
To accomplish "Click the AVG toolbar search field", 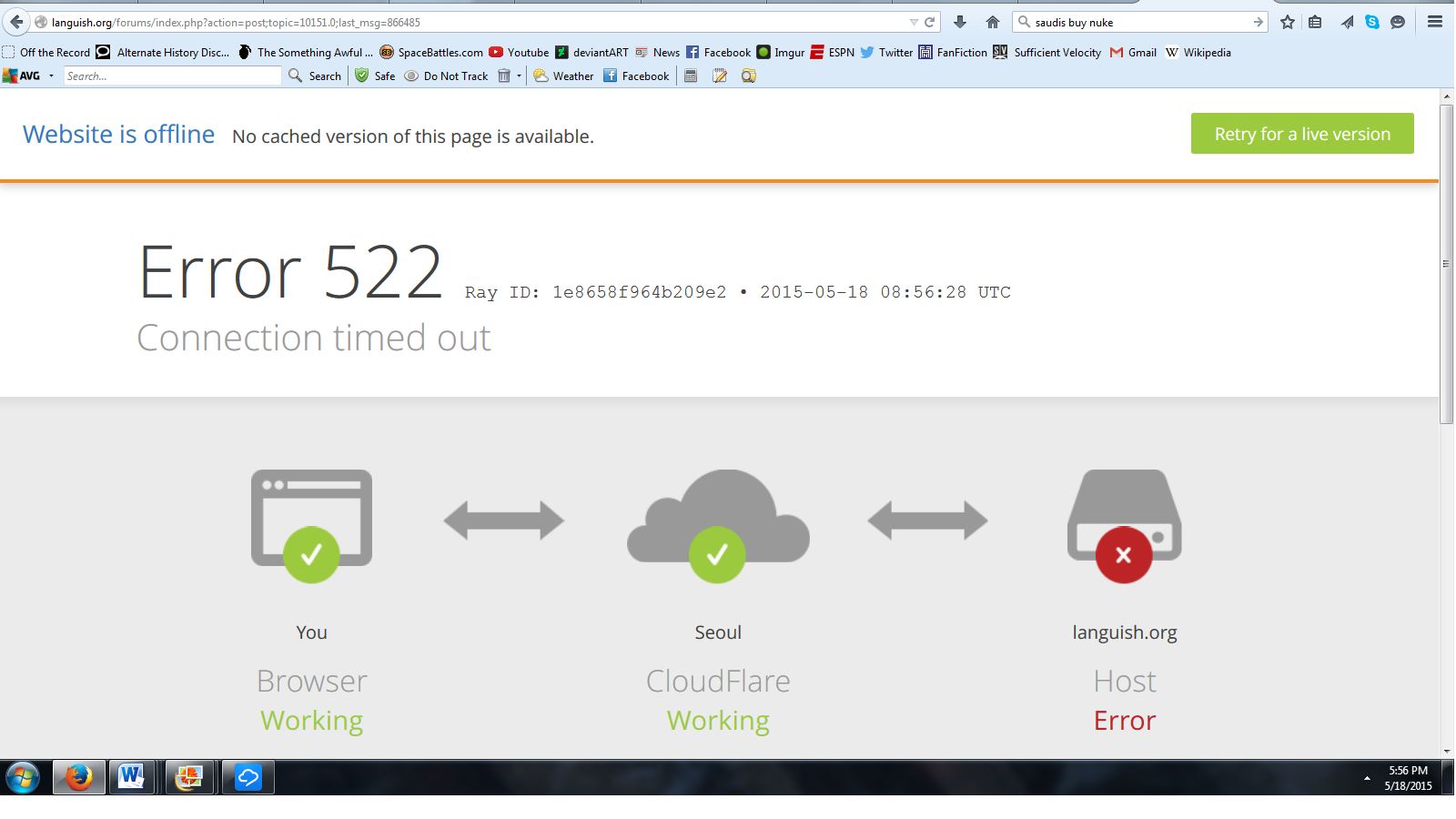I will [x=171, y=76].
